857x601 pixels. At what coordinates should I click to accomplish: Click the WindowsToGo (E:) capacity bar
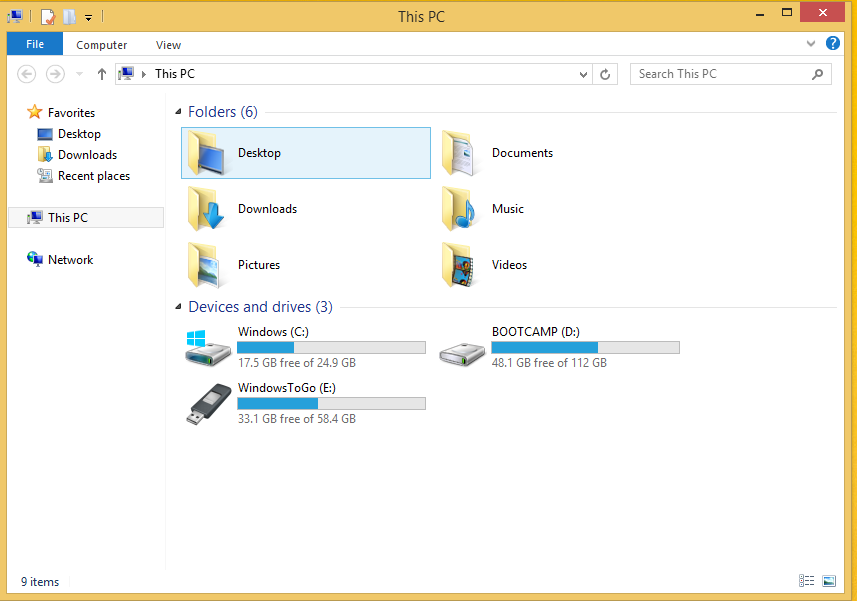331,403
